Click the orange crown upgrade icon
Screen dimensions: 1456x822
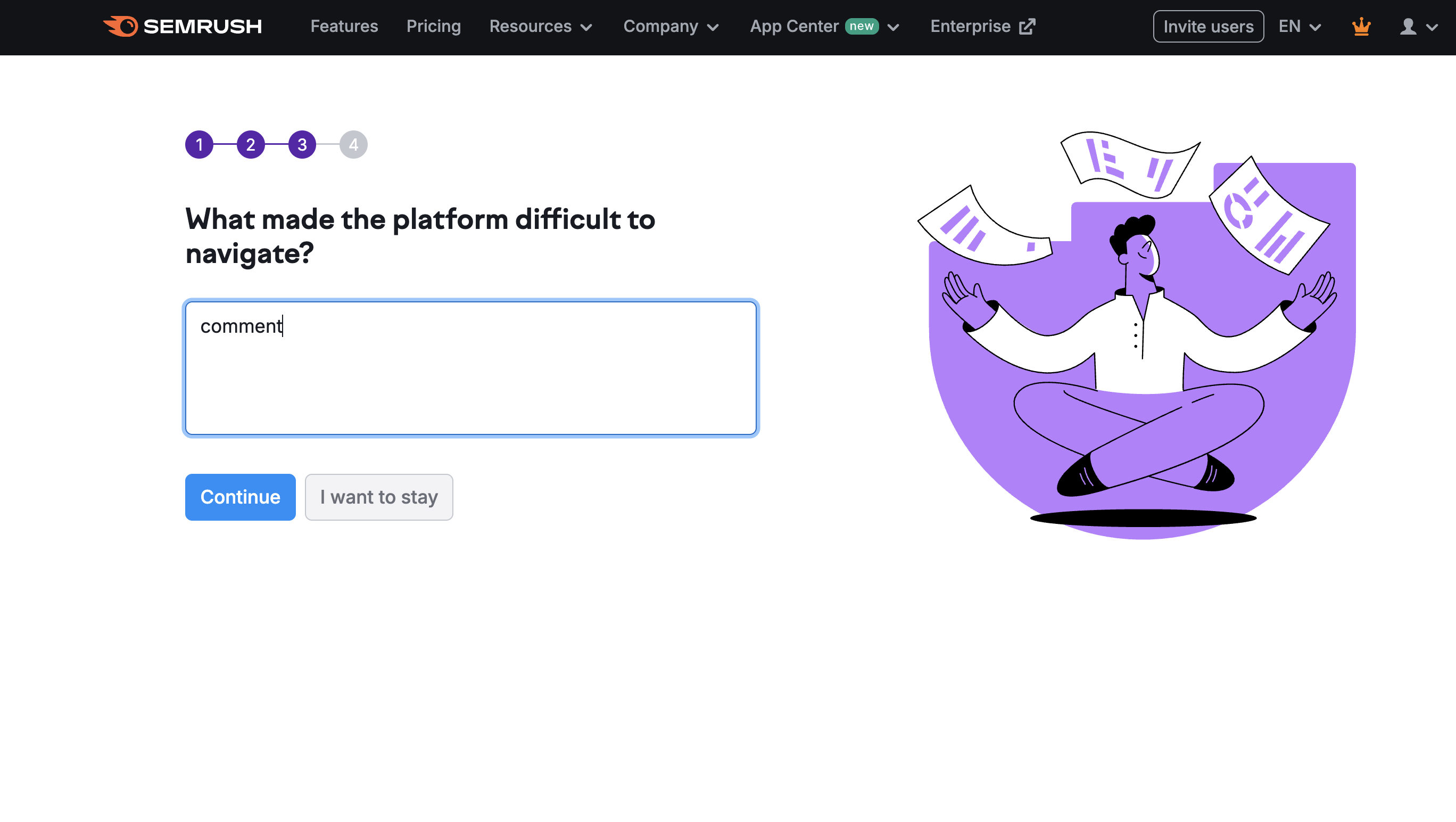click(x=1361, y=26)
